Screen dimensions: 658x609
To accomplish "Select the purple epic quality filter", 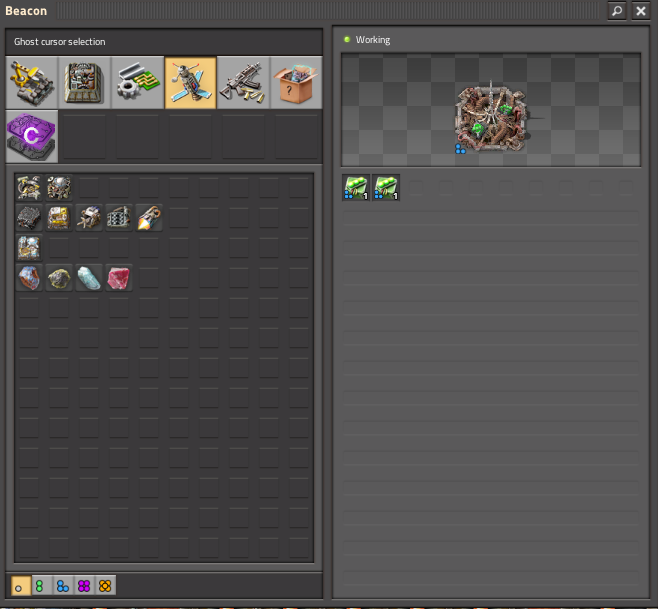I will pyautogui.click(x=84, y=586).
